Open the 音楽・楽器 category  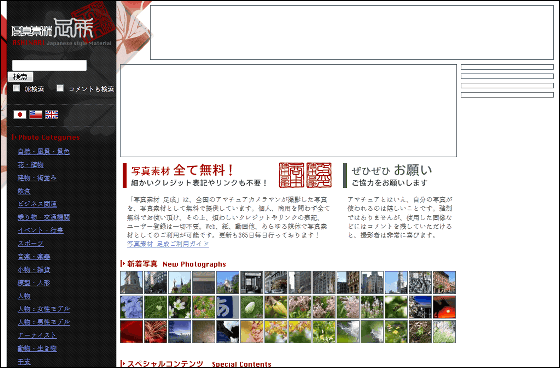coord(34,257)
